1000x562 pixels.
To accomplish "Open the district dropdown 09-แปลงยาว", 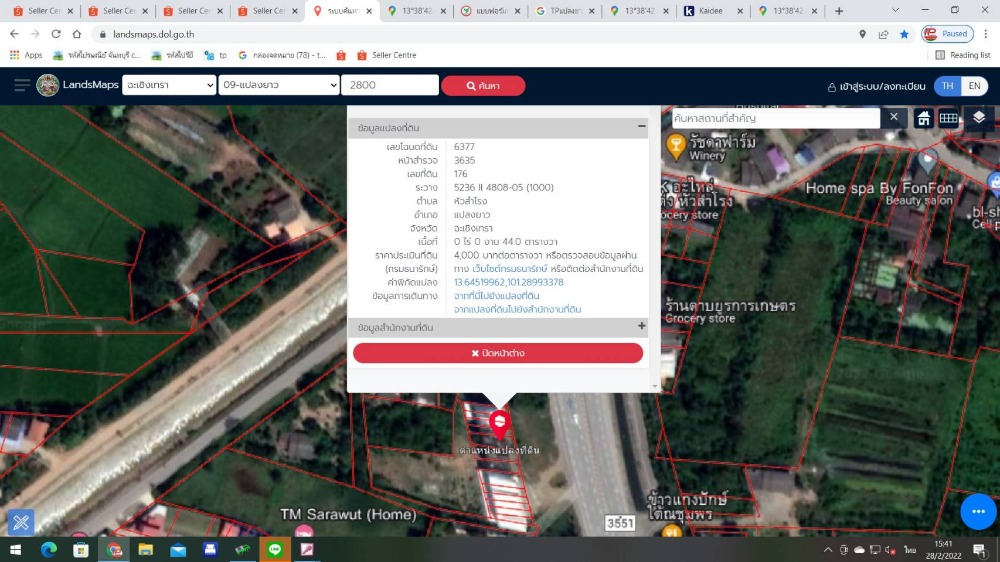I will tap(278, 85).
